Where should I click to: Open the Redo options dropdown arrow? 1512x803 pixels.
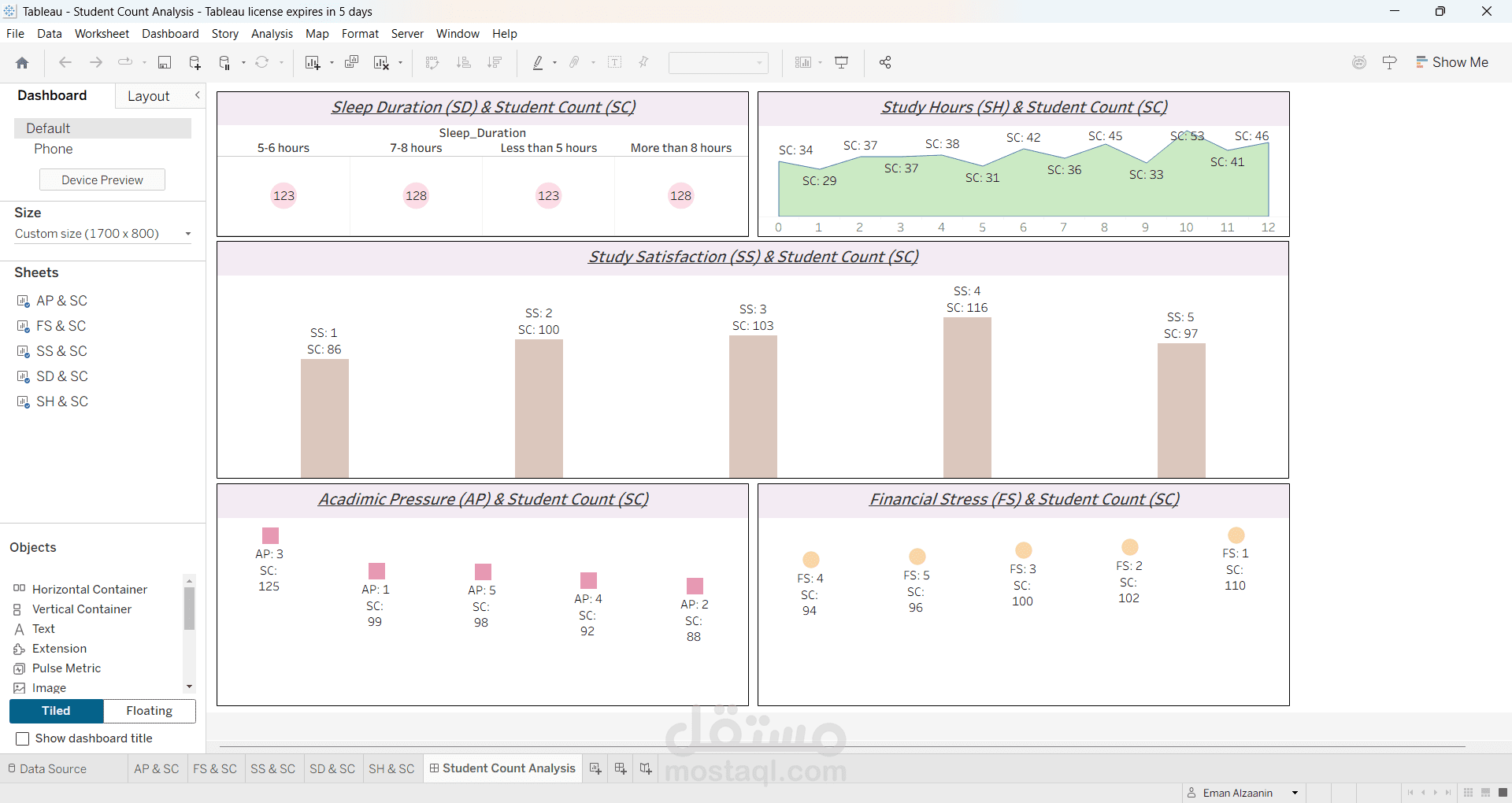[144, 63]
